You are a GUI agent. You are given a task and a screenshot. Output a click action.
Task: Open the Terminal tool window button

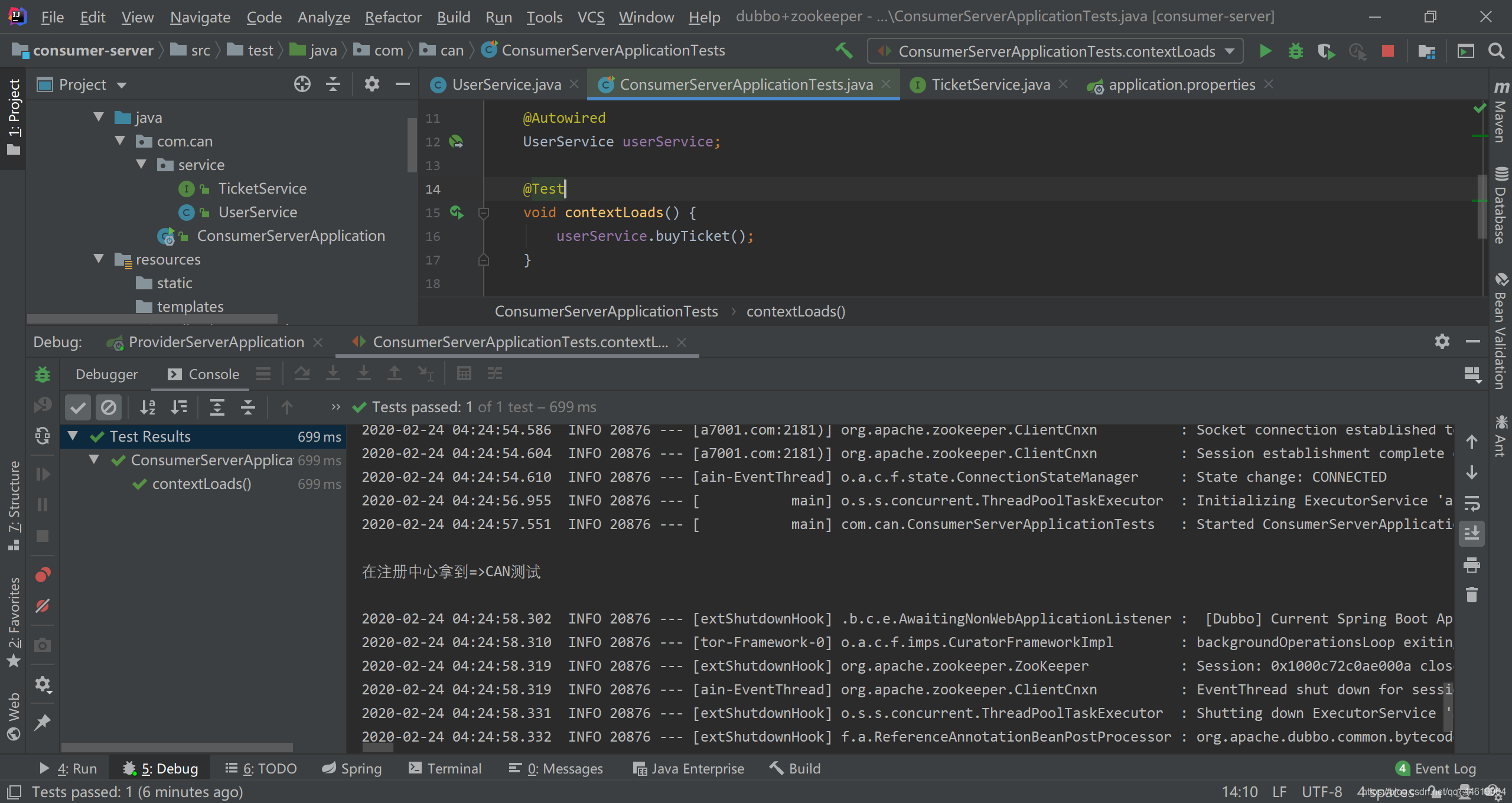click(445, 768)
